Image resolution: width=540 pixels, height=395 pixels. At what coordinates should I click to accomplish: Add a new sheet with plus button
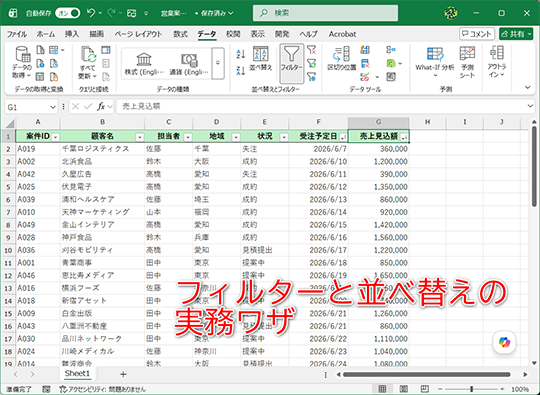pyautogui.click(x=123, y=374)
